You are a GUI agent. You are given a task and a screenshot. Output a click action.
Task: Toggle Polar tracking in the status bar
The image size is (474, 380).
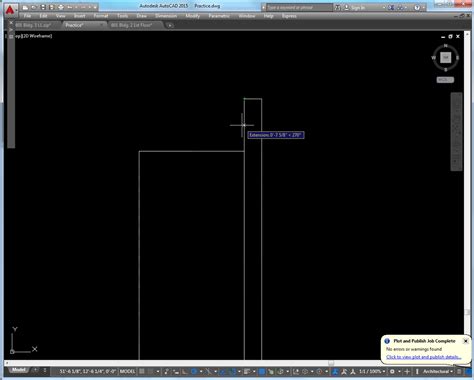(x=194, y=371)
